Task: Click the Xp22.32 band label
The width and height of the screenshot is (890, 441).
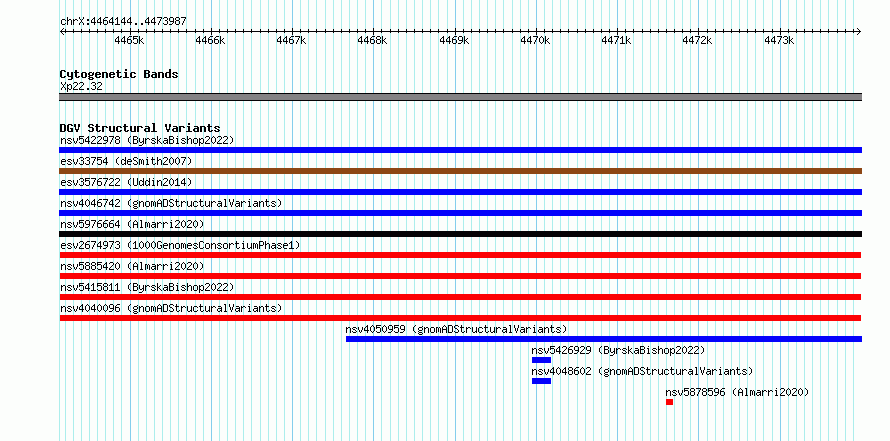Action: (x=81, y=87)
